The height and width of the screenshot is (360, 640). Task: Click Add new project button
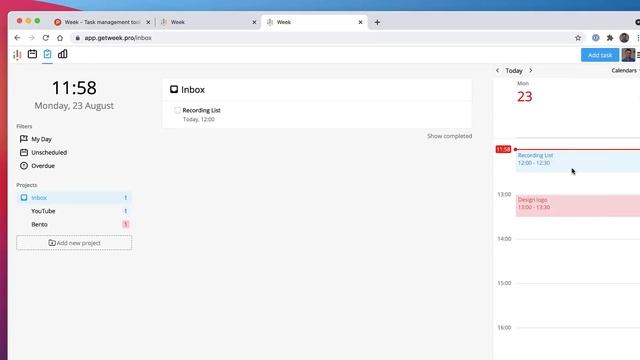74,243
